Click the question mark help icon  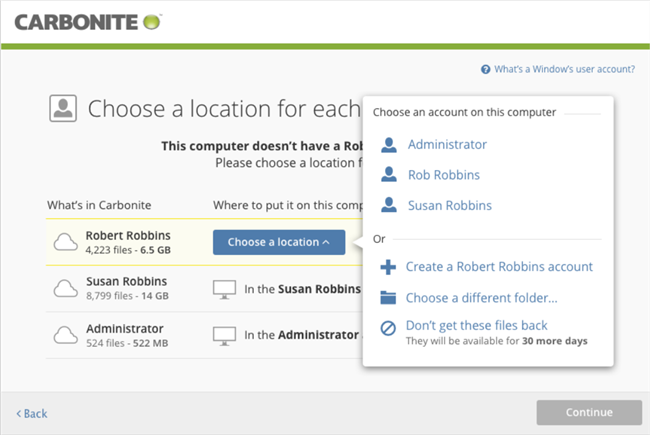(485, 69)
